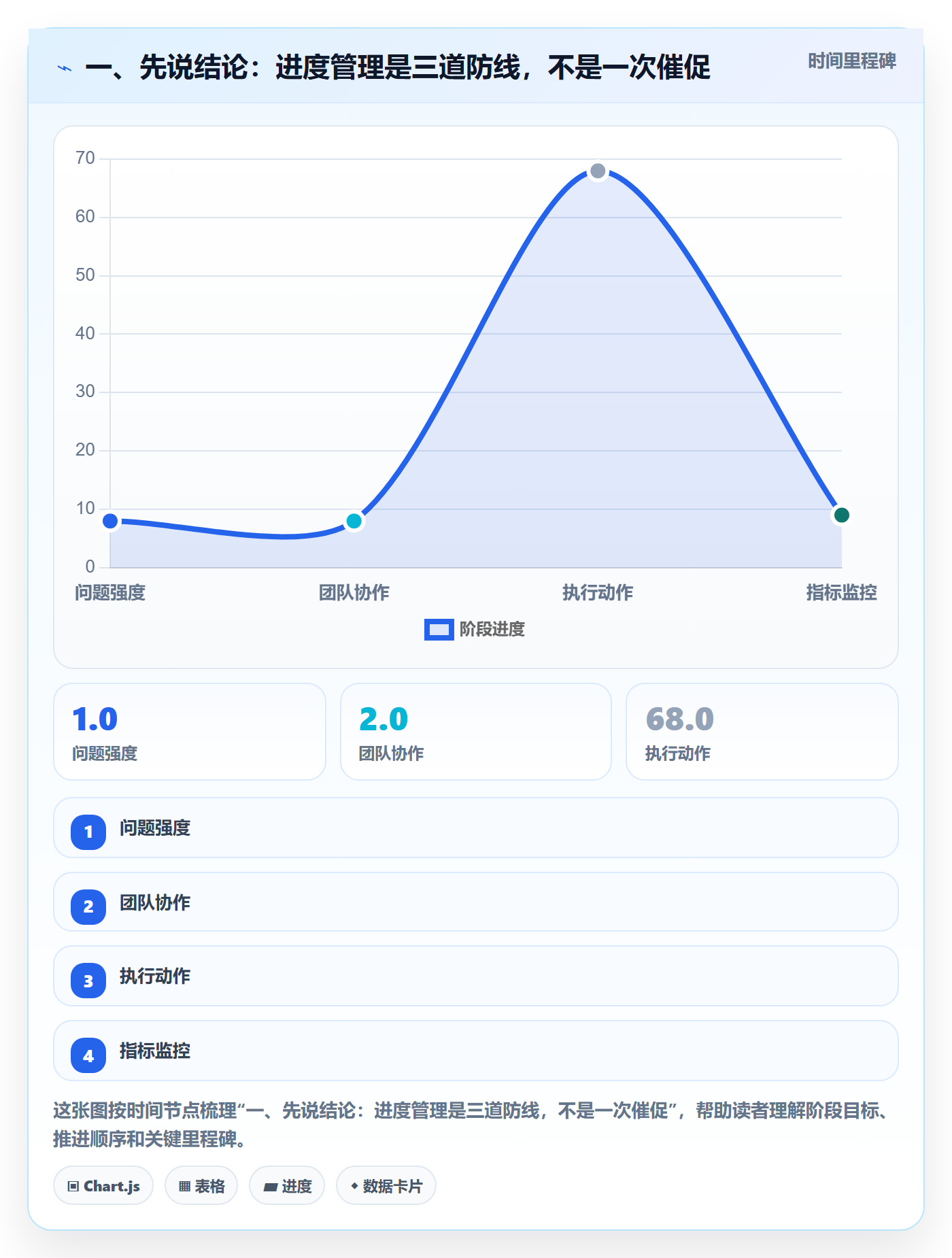Select the 进度 tag
This screenshot has width=952, height=1258.
tap(287, 1186)
